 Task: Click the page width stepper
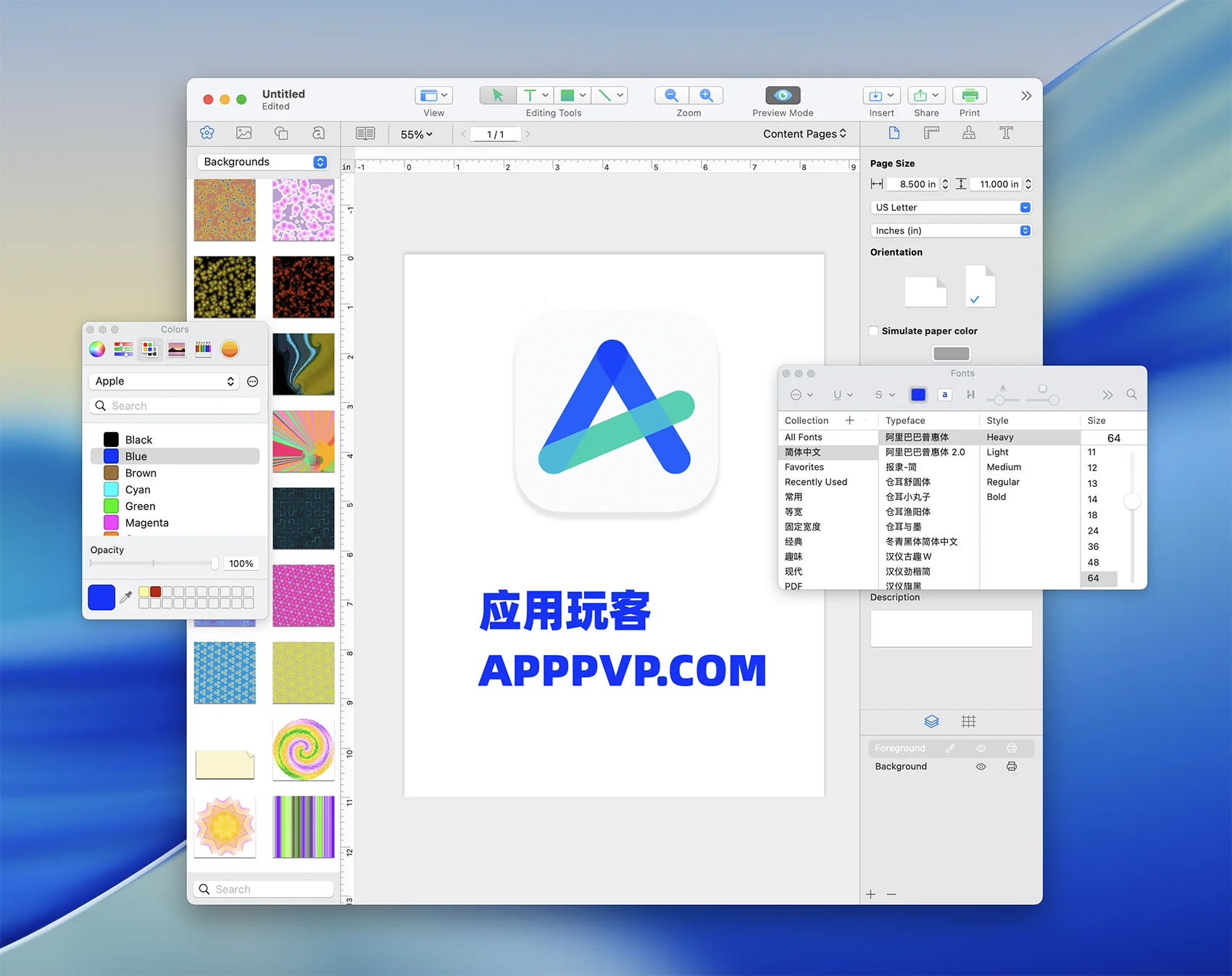945,184
